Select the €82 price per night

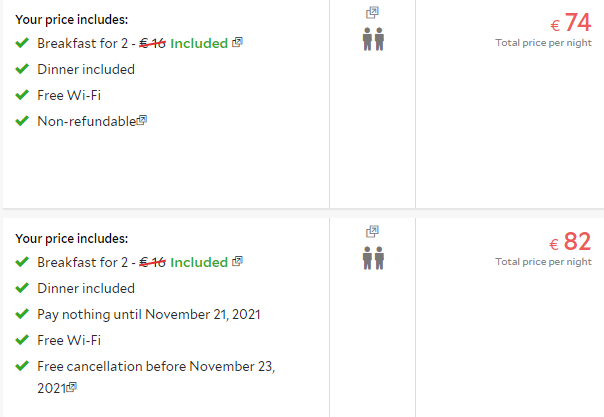coord(570,241)
